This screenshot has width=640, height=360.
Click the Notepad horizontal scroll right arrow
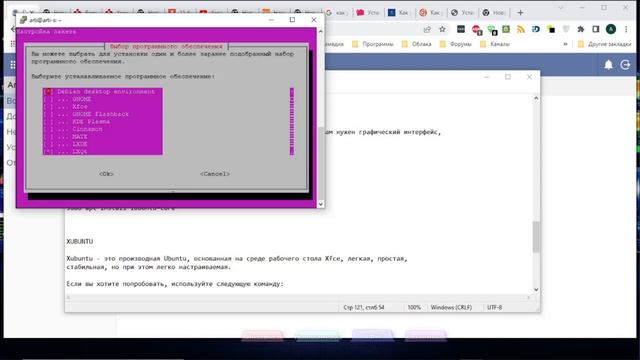[x=529, y=298]
